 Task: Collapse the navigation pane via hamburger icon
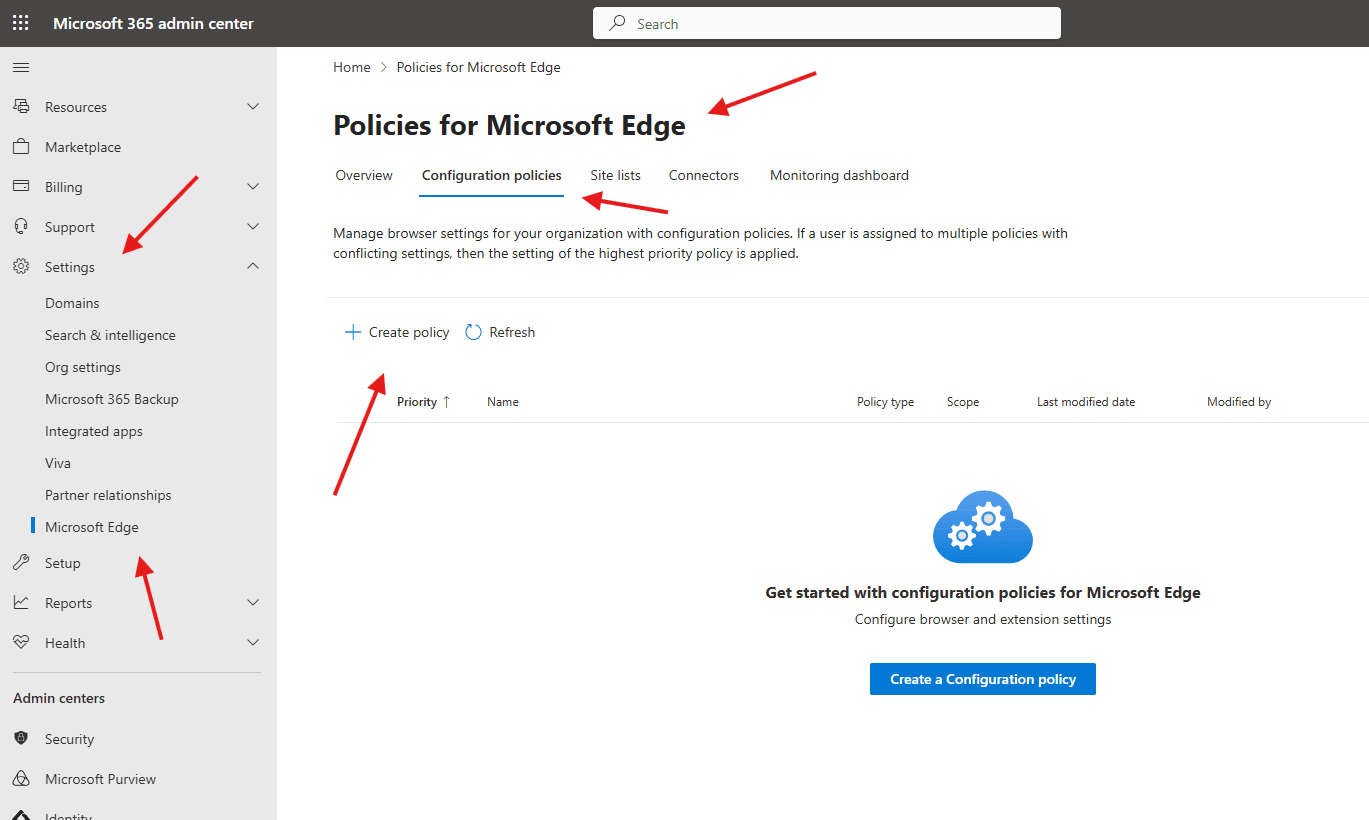coord(20,67)
